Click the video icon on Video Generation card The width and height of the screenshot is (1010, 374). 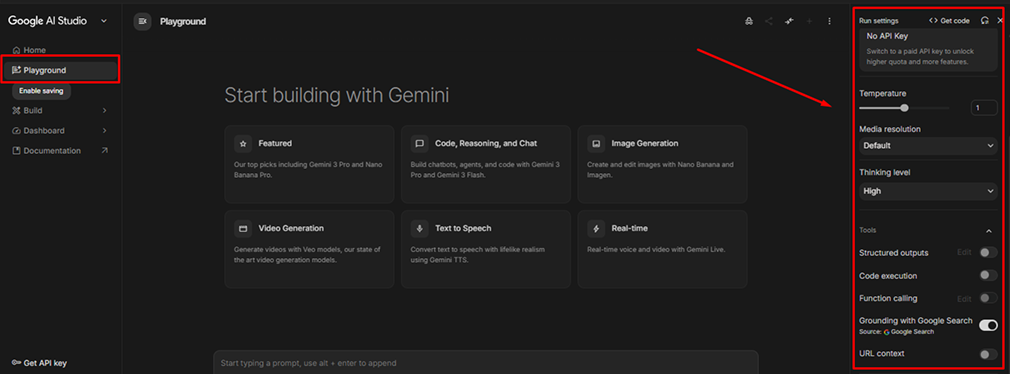(243, 229)
